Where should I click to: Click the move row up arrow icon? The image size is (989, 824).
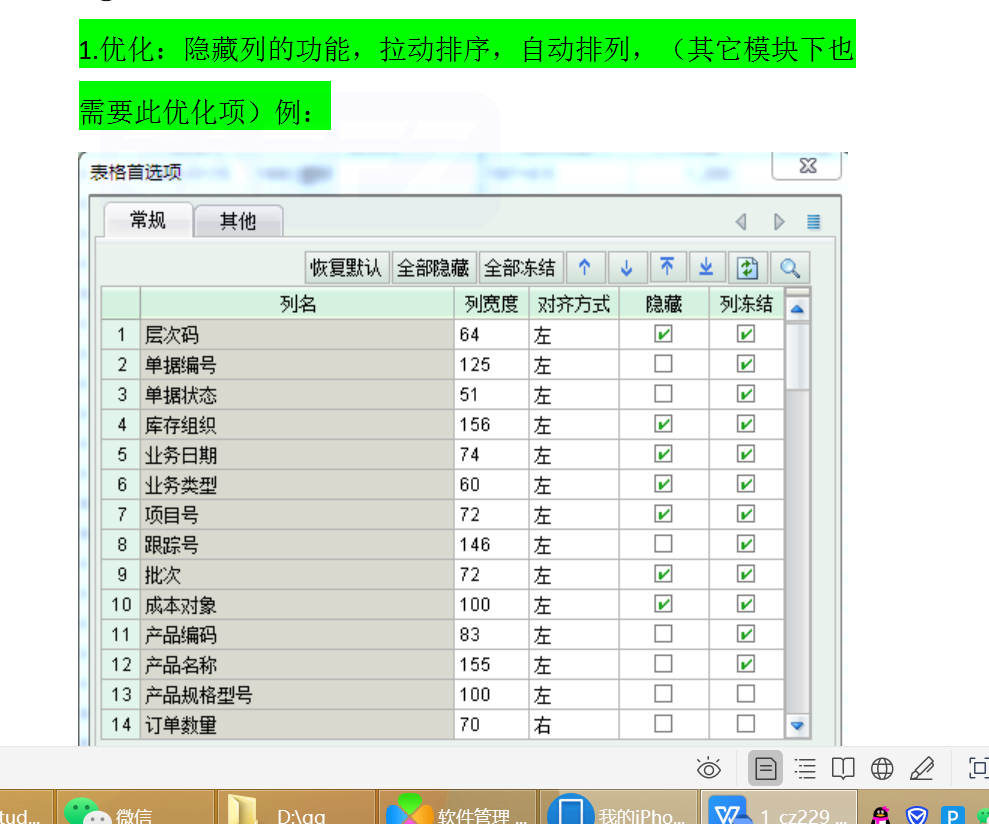coord(585,267)
